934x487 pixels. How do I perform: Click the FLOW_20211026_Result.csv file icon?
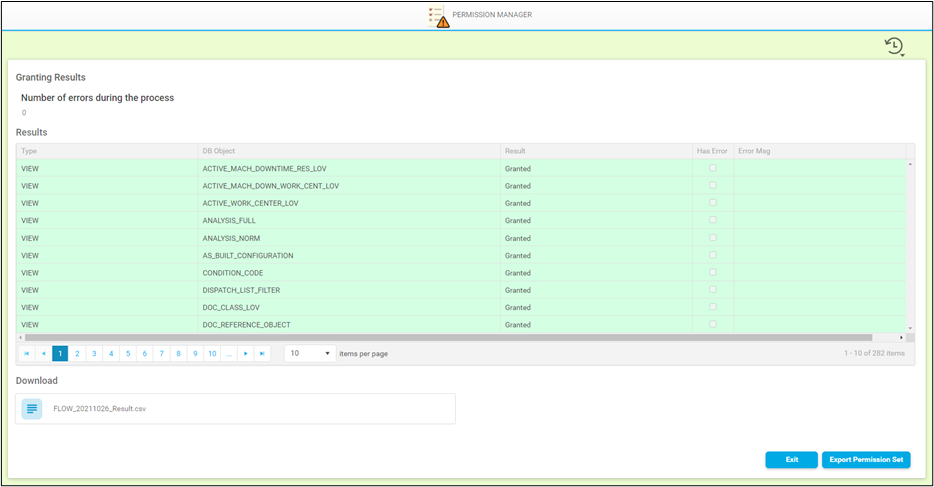[x=32, y=408]
